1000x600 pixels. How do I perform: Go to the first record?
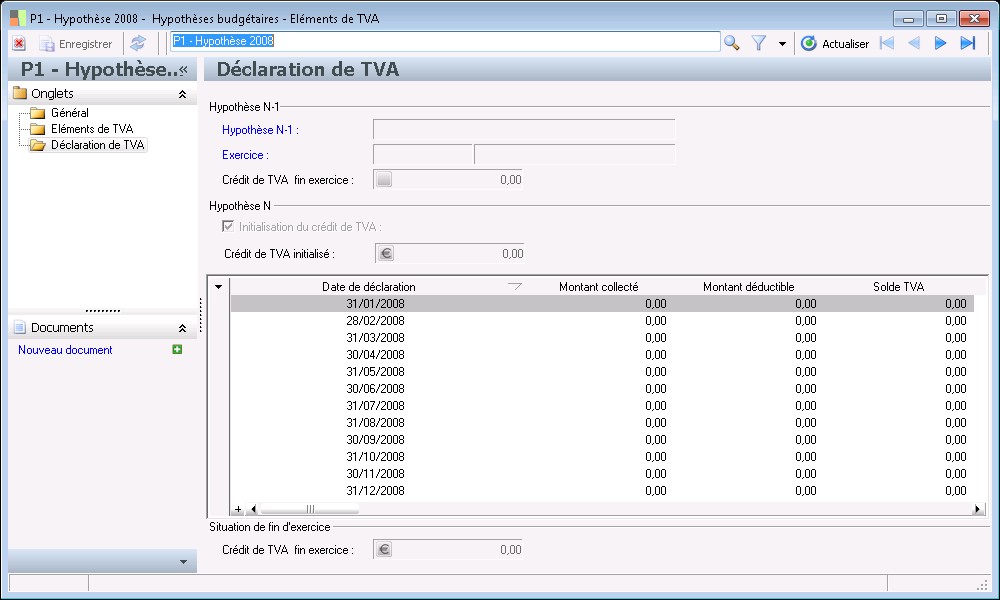886,43
